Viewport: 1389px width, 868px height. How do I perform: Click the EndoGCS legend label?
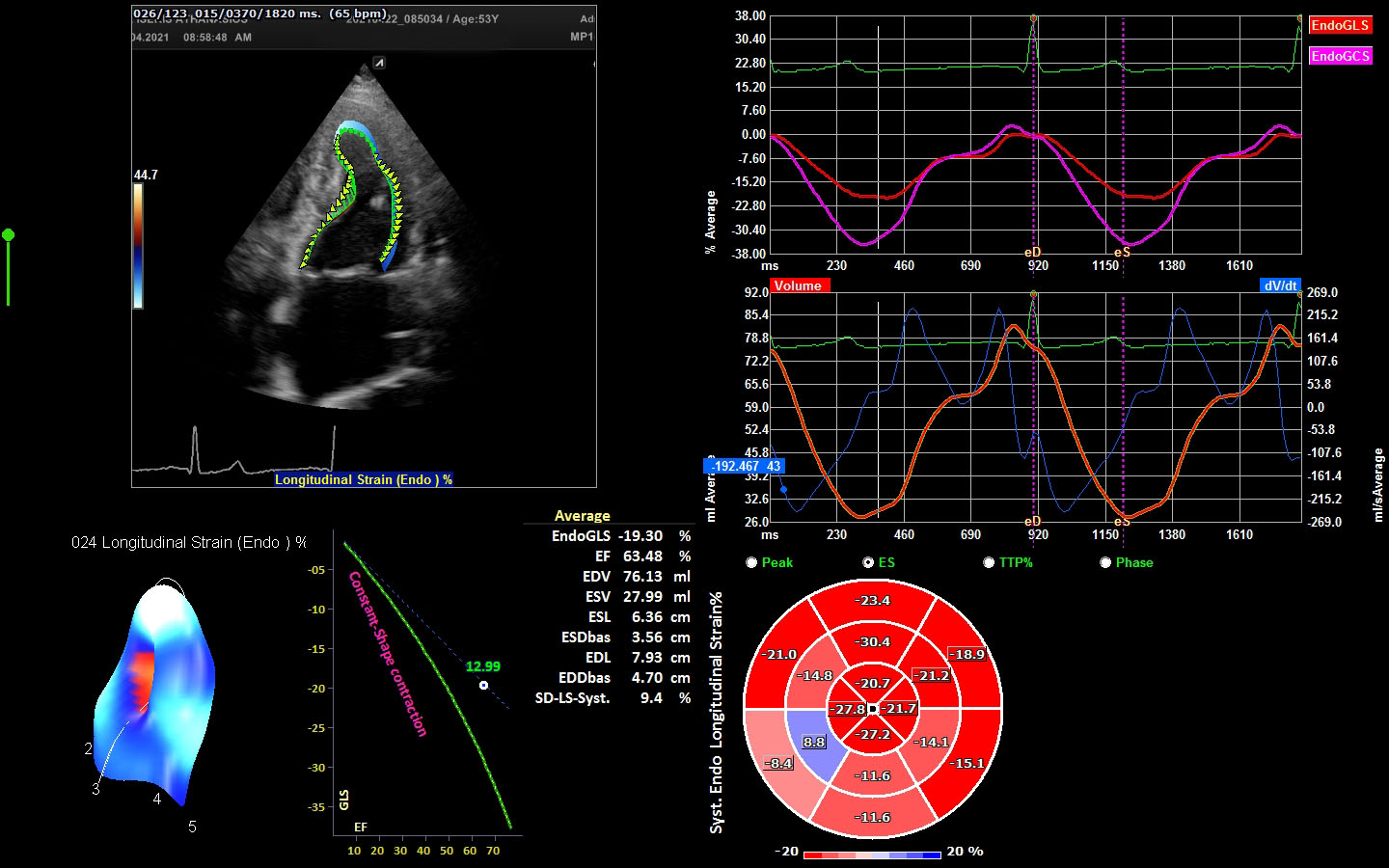1340,56
